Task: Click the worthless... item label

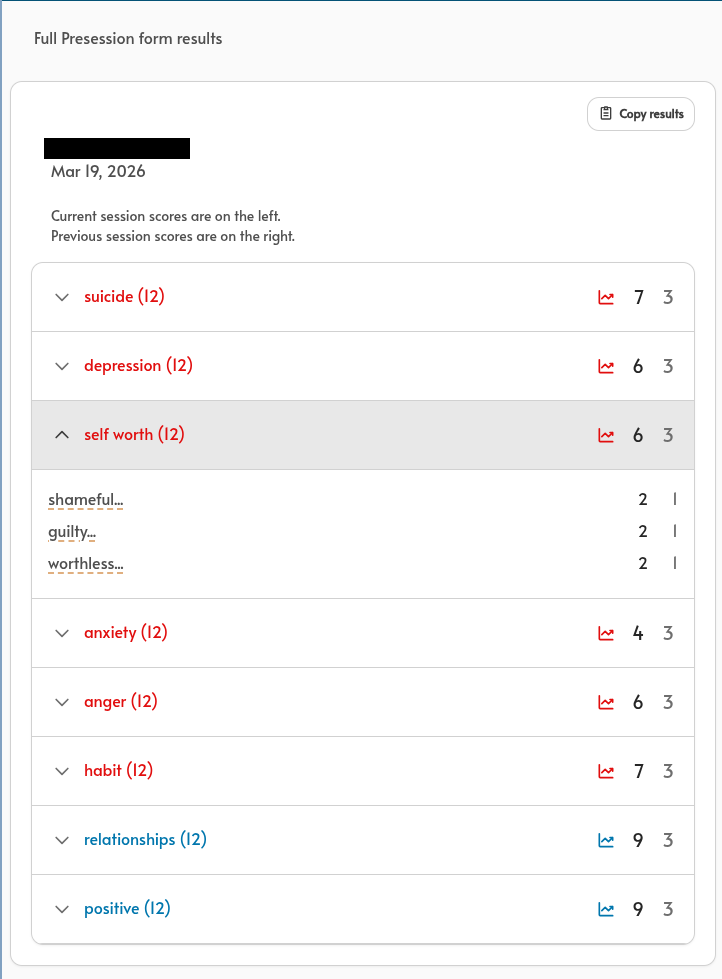Action: (x=86, y=564)
